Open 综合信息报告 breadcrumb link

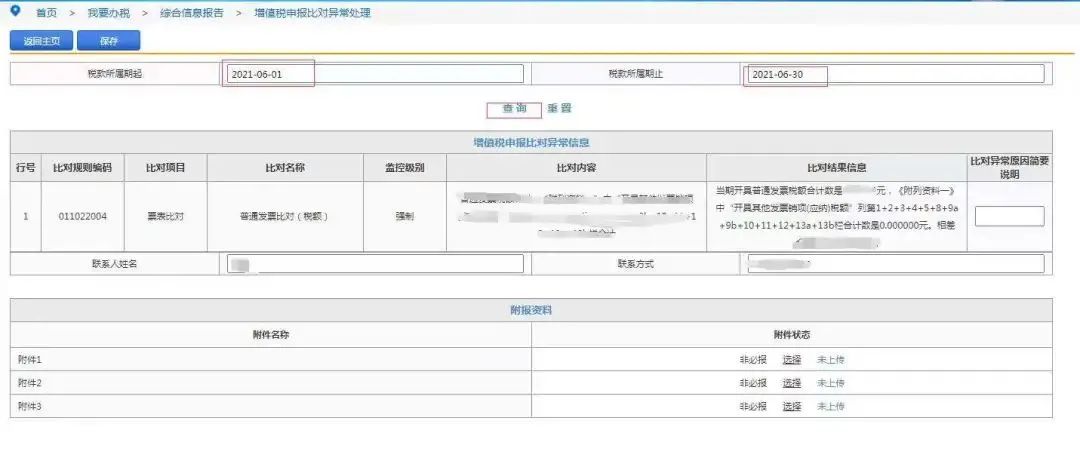(x=191, y=13)
